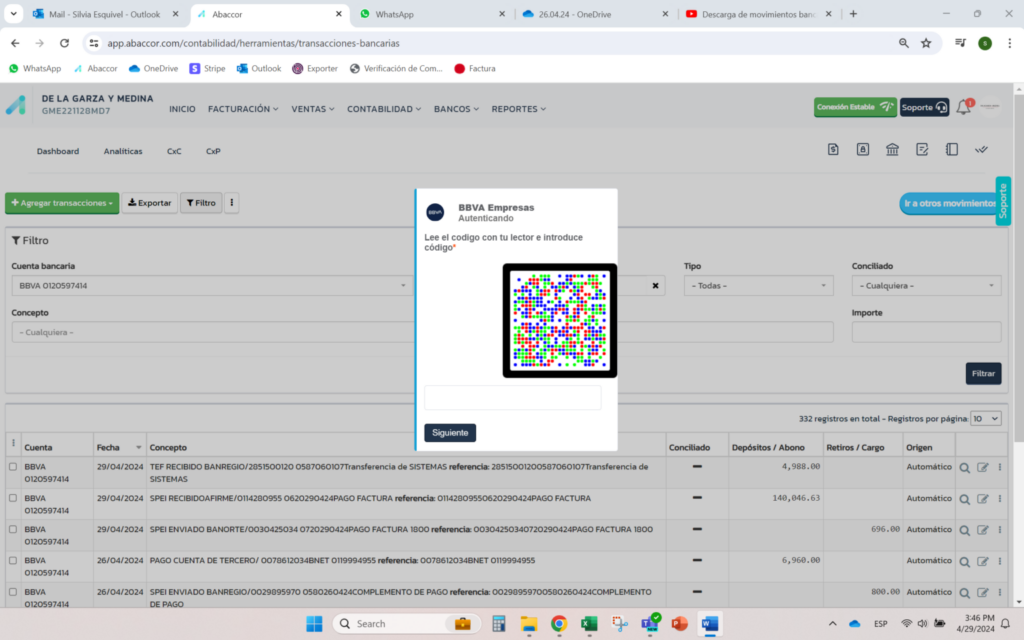The image size is (1024, 640).
Task: Open Excel from the Windows taskbar
Action: [588, 624]
